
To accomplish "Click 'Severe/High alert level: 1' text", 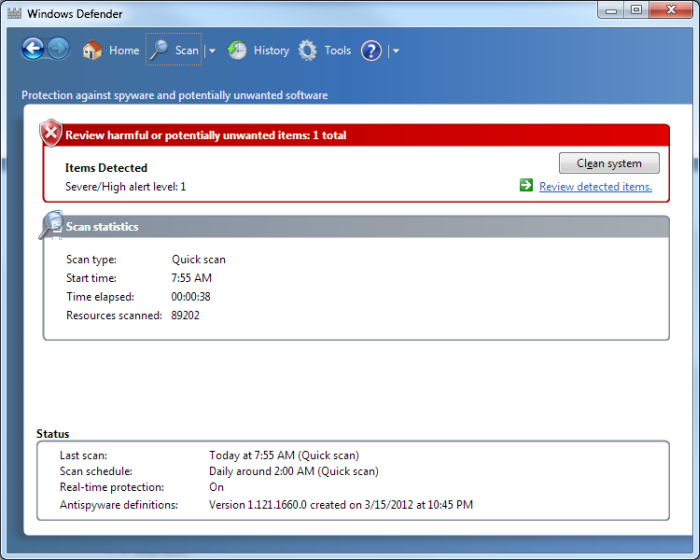I will pos(125,187).
